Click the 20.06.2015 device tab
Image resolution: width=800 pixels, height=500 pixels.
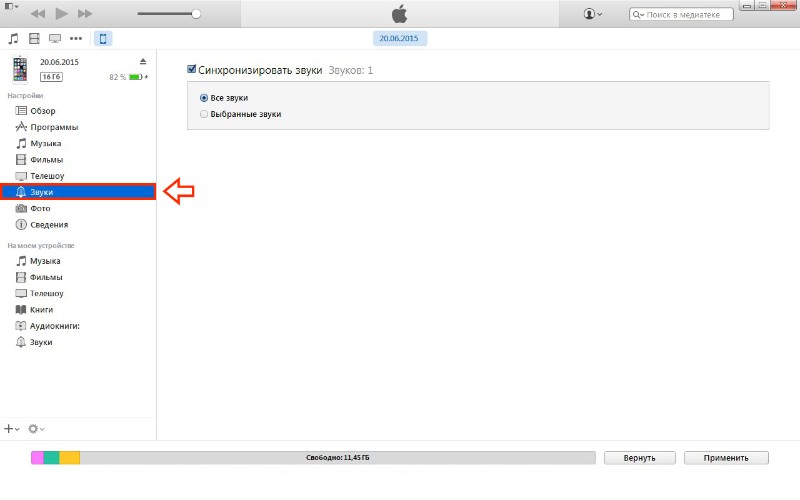pyautogui.click(x=399, y=38)
